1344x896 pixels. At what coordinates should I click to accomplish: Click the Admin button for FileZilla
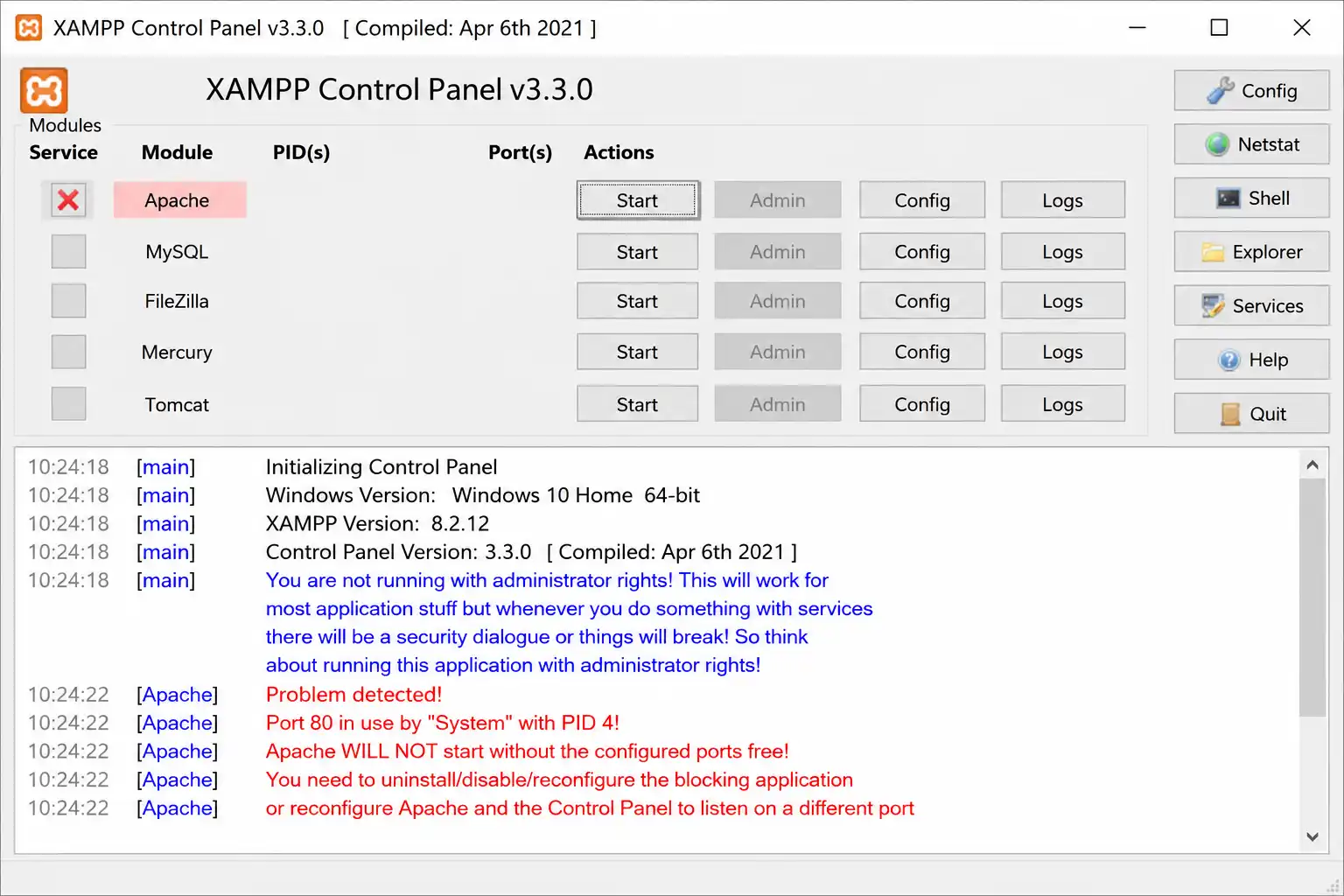[x=777, y=301]
